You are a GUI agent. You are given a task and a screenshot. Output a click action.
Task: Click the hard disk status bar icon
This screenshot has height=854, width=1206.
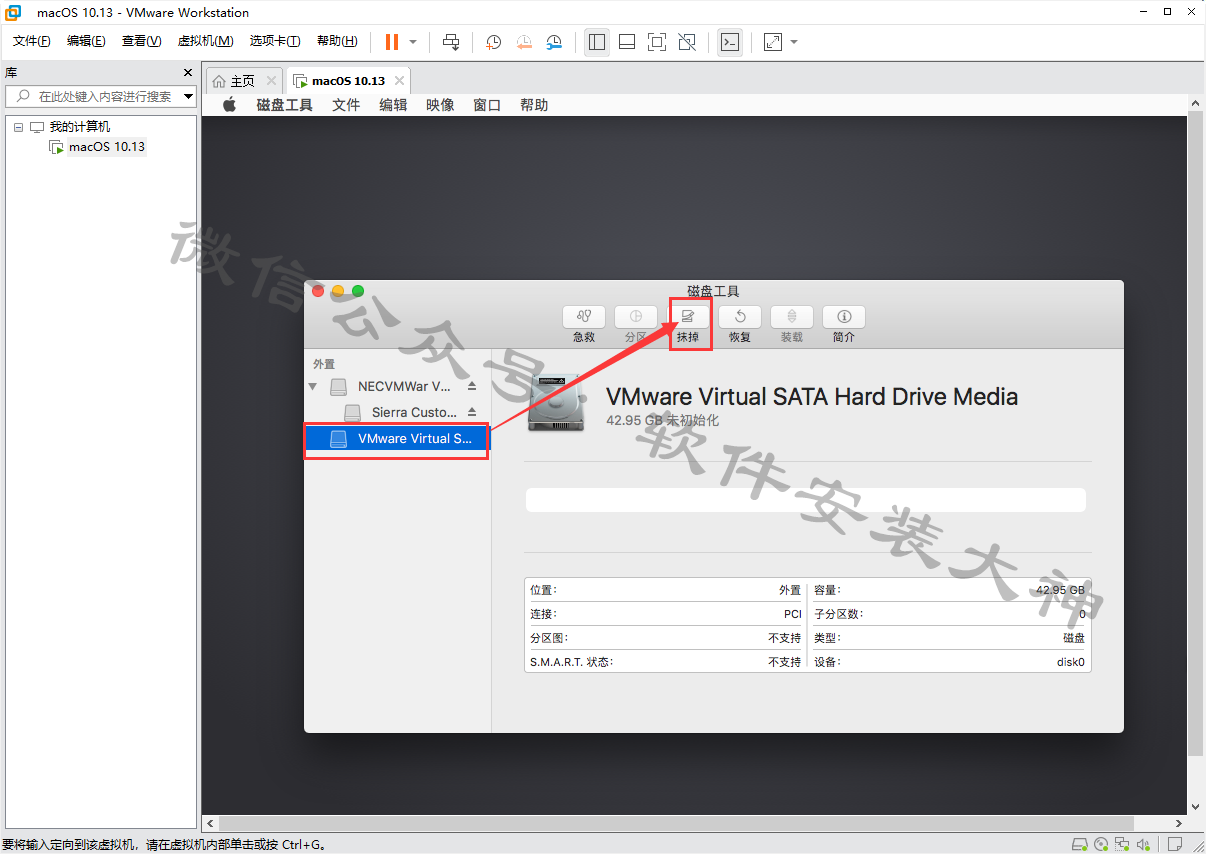coord(1080,845)
